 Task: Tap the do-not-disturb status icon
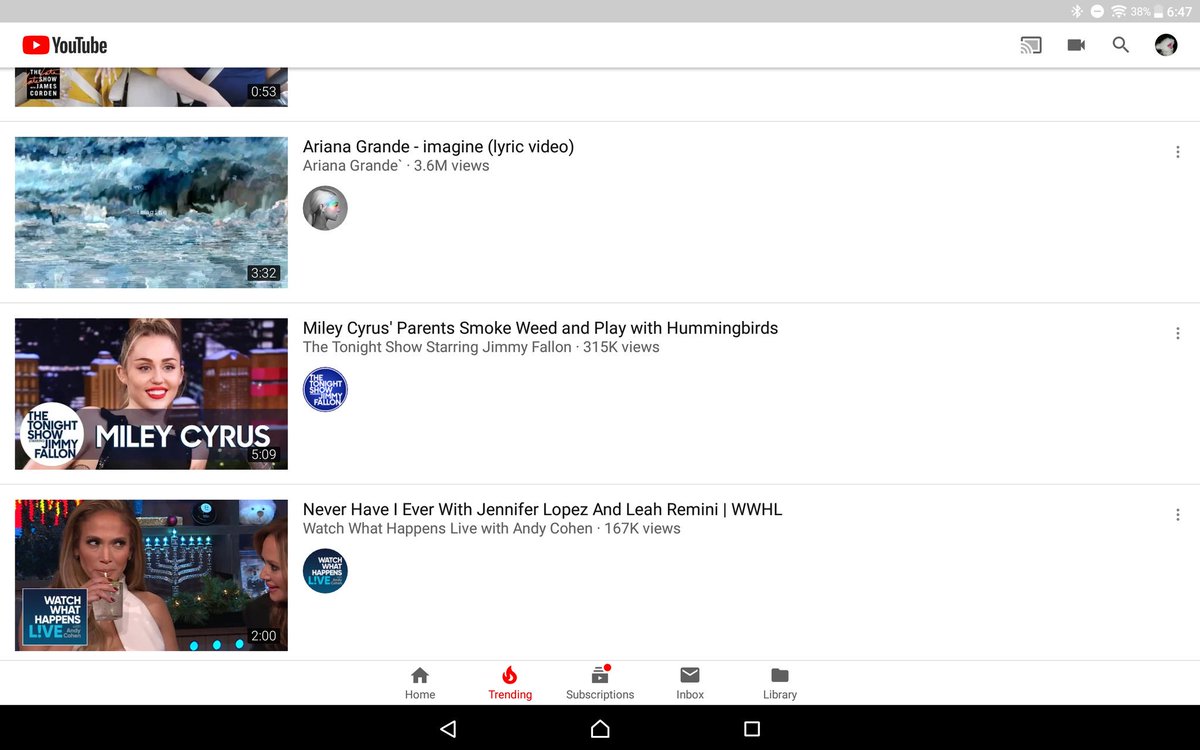pos(1097,11)
